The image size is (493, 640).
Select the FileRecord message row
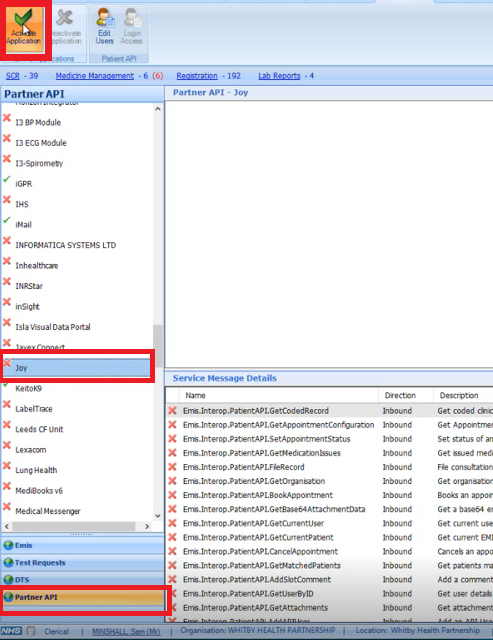point(330,467)
